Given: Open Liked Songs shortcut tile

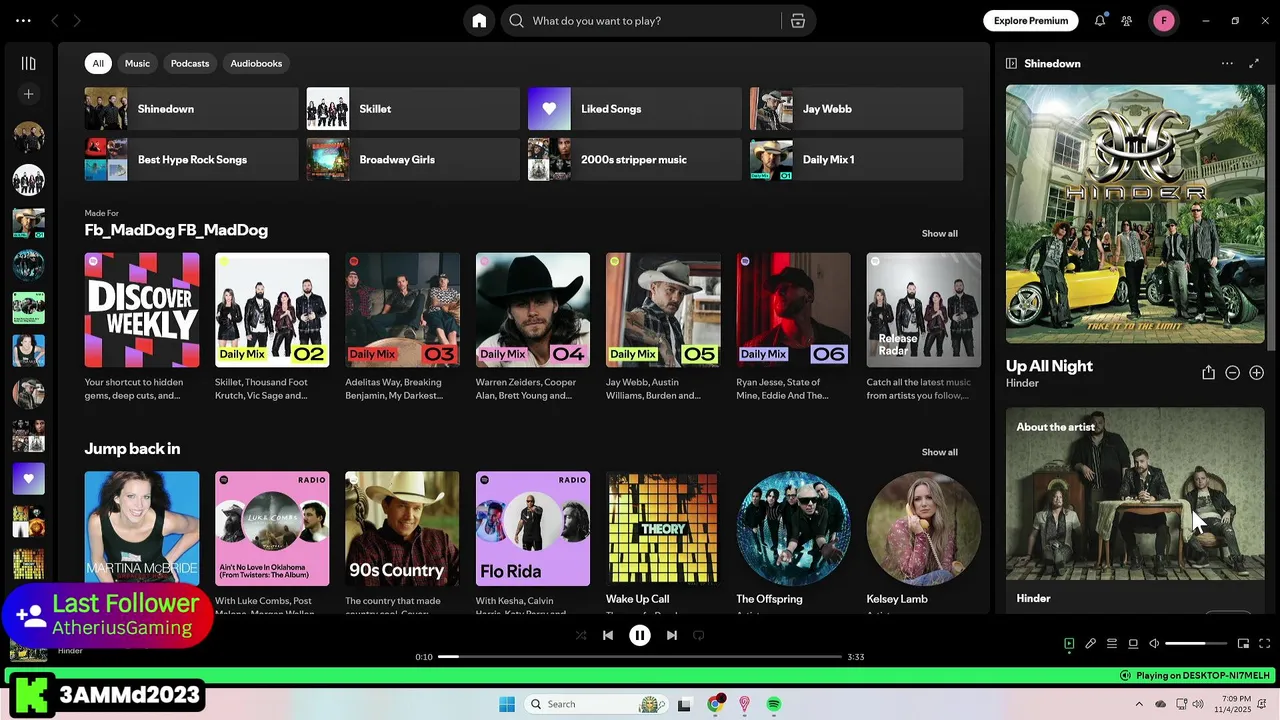Looking at the screenshot, I should tap(635, 109).
